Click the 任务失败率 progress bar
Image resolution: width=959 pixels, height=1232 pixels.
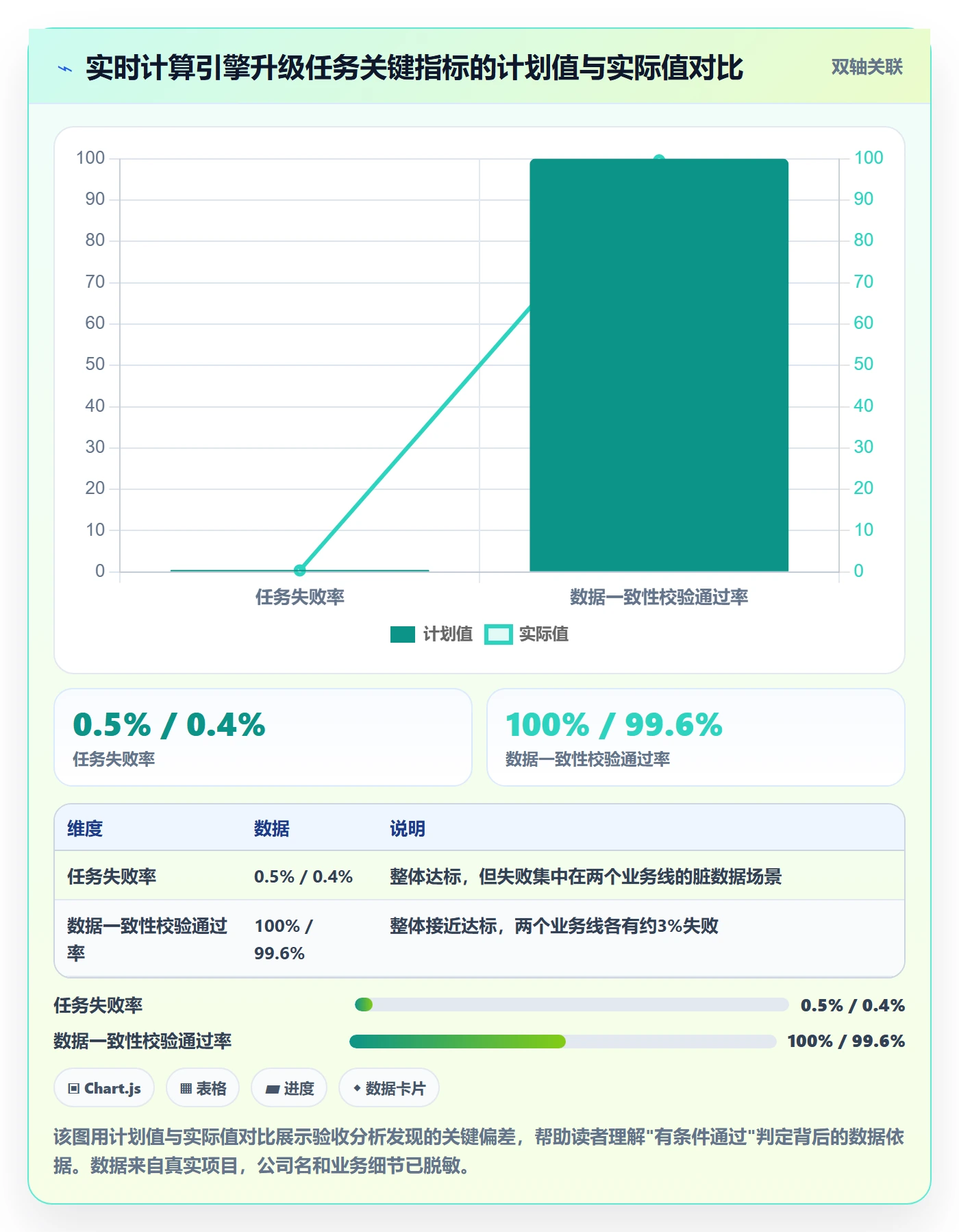coord(572,1005)
